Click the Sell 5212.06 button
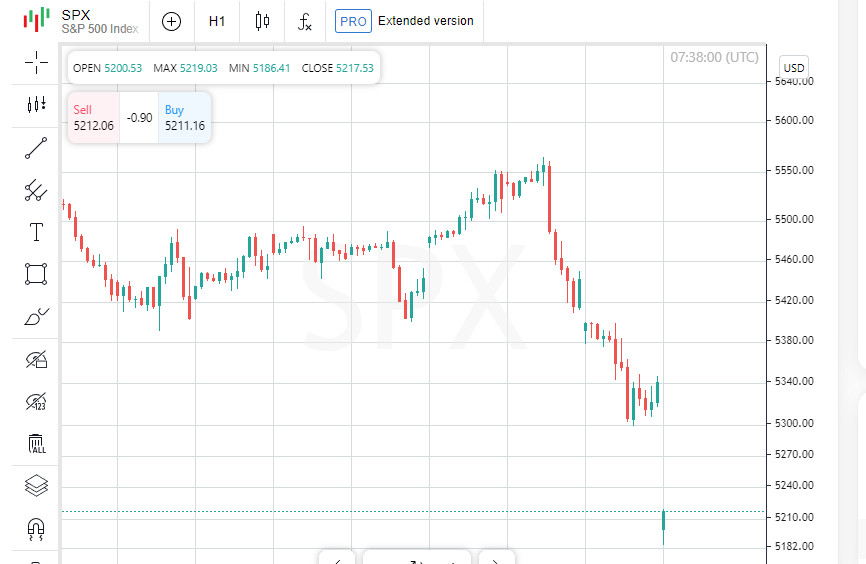The height and width of the screenshot is (564, 866). tap(93, 118)
